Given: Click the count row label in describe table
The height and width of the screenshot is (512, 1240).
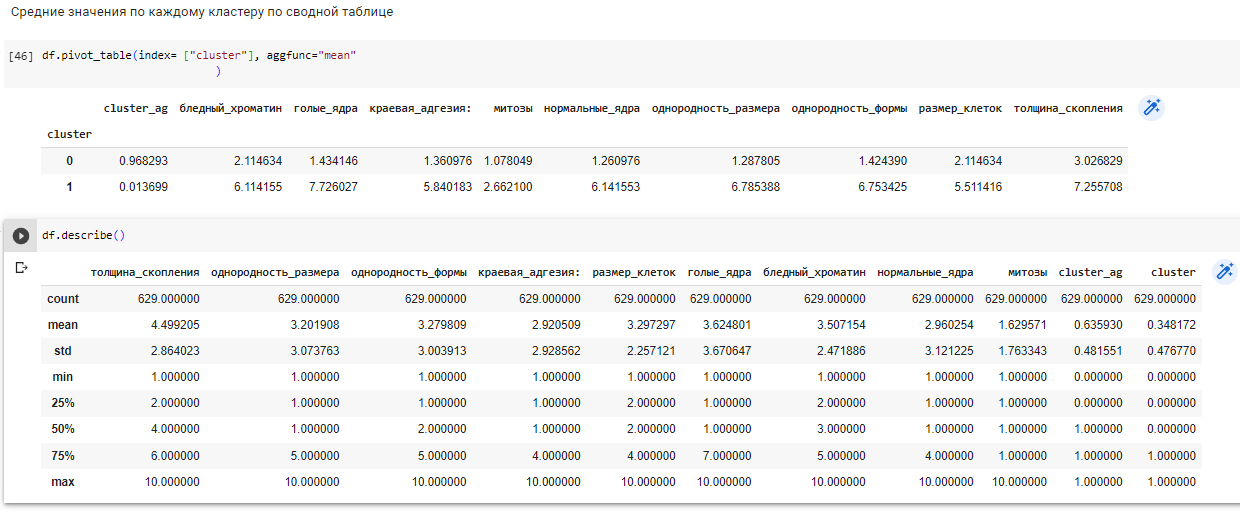Looking at the screenshot, I should click(x=63, y=299).
